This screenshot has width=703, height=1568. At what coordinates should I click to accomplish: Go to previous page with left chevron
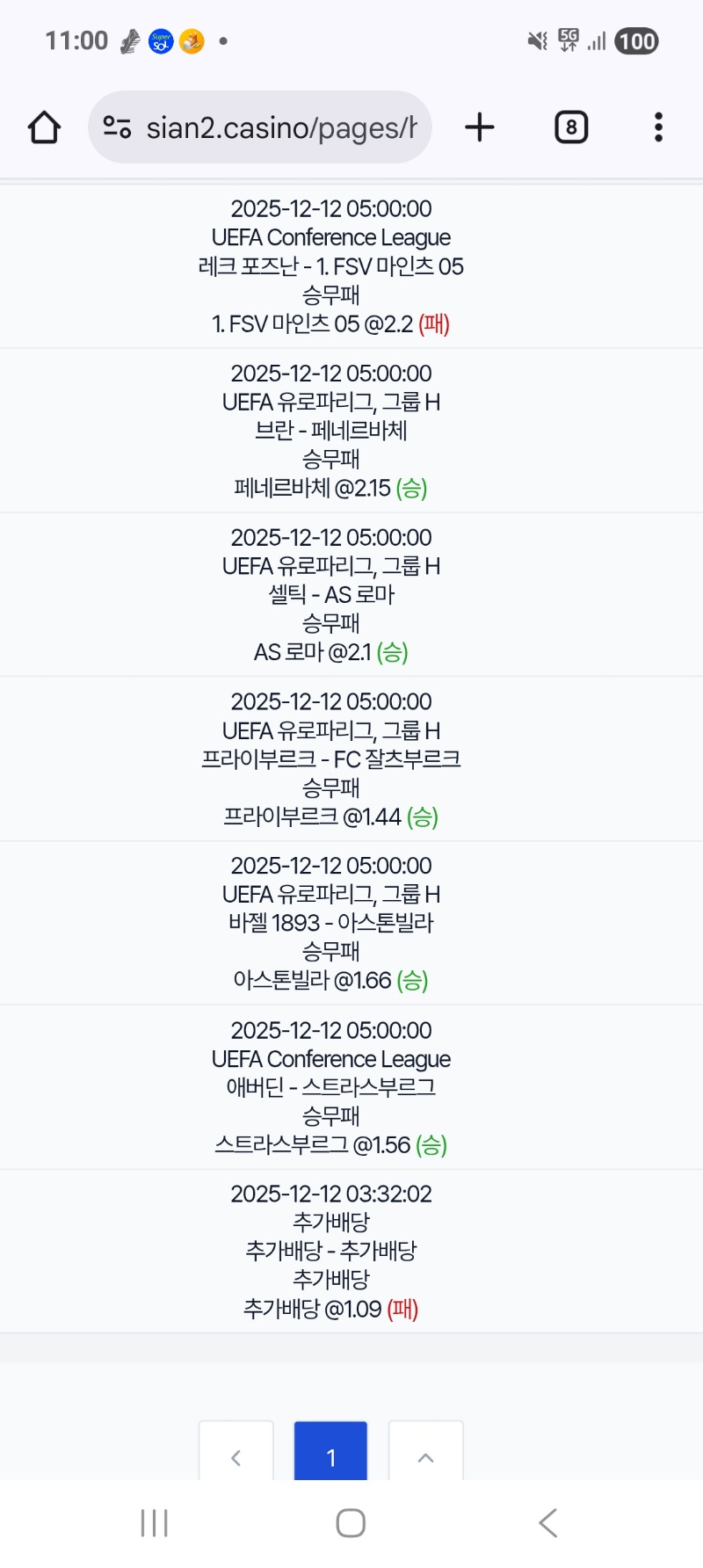pyautogui.click(x=236, y=1457)
